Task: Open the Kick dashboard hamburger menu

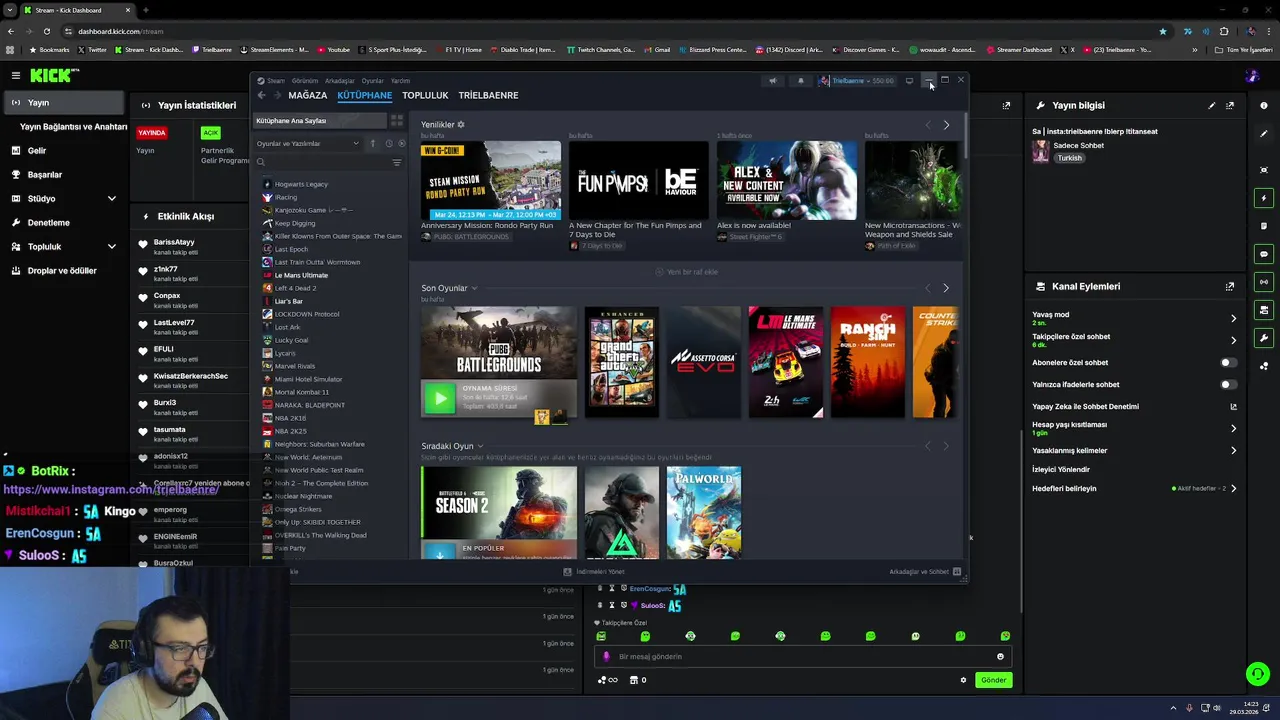Action: [15, 75]
